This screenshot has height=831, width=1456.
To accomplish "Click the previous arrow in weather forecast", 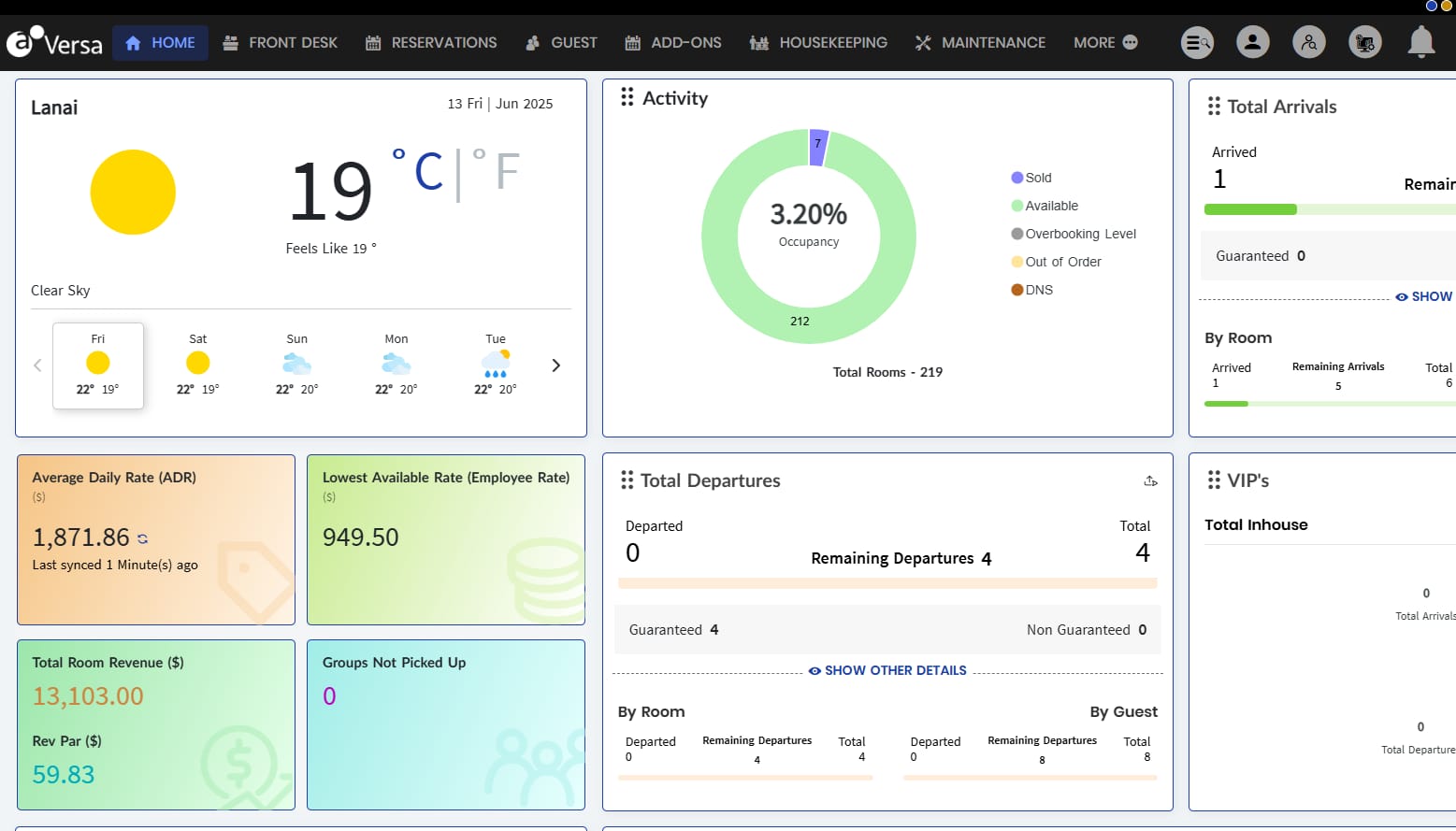I will pyautogui.click(x=37, y=365).
